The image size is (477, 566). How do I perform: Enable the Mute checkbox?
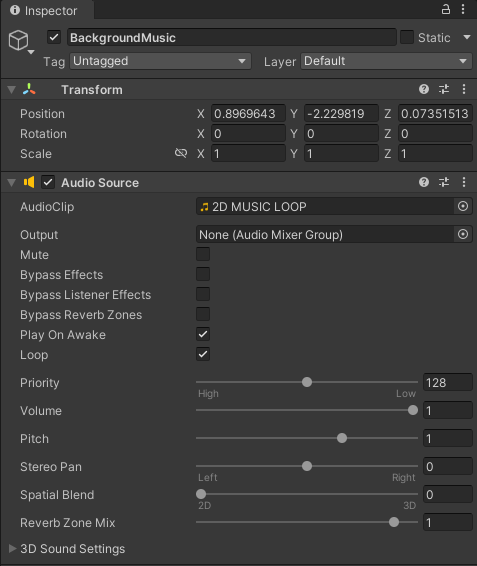(203, 254)
